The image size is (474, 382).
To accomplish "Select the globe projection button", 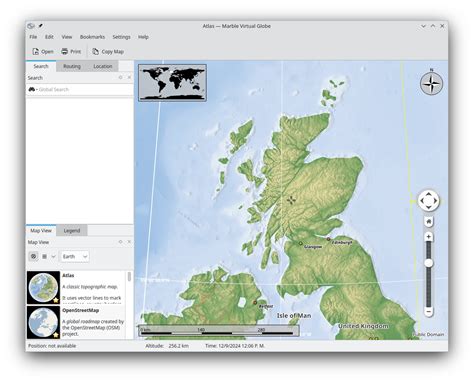I will [33, 256].
